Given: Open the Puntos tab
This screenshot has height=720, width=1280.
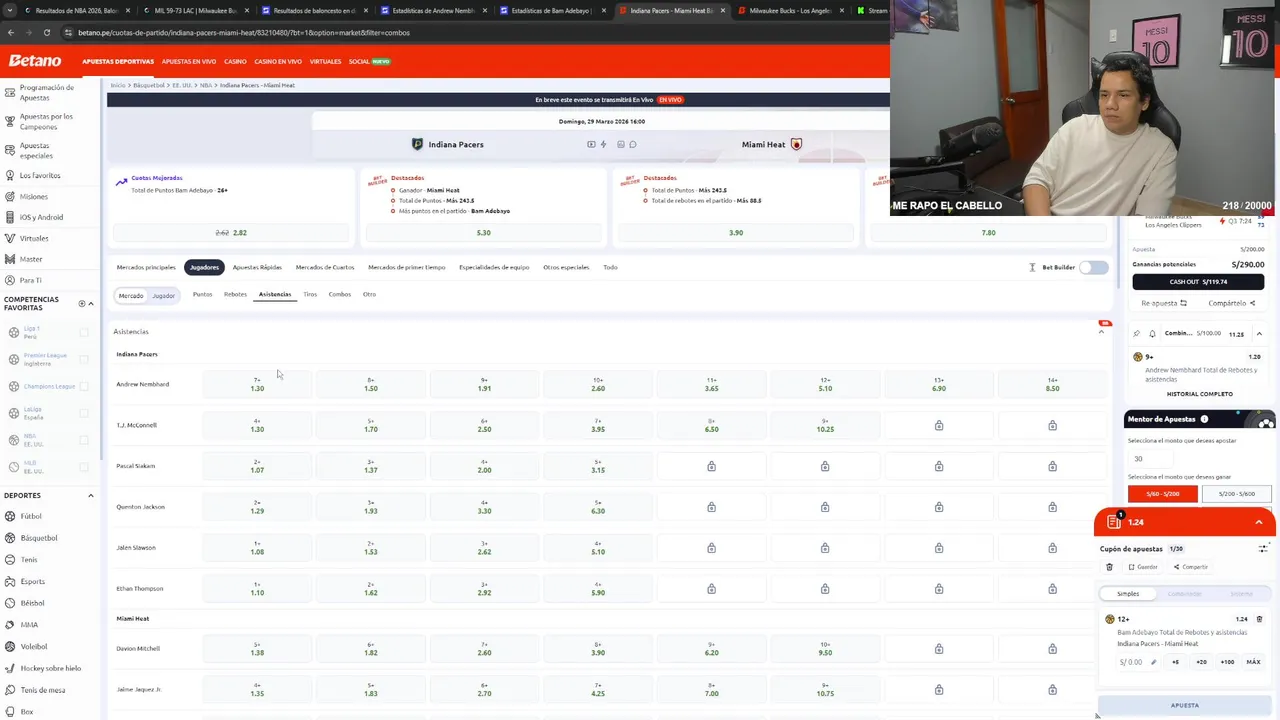Looking at the screenshot, I should [202, 294].
